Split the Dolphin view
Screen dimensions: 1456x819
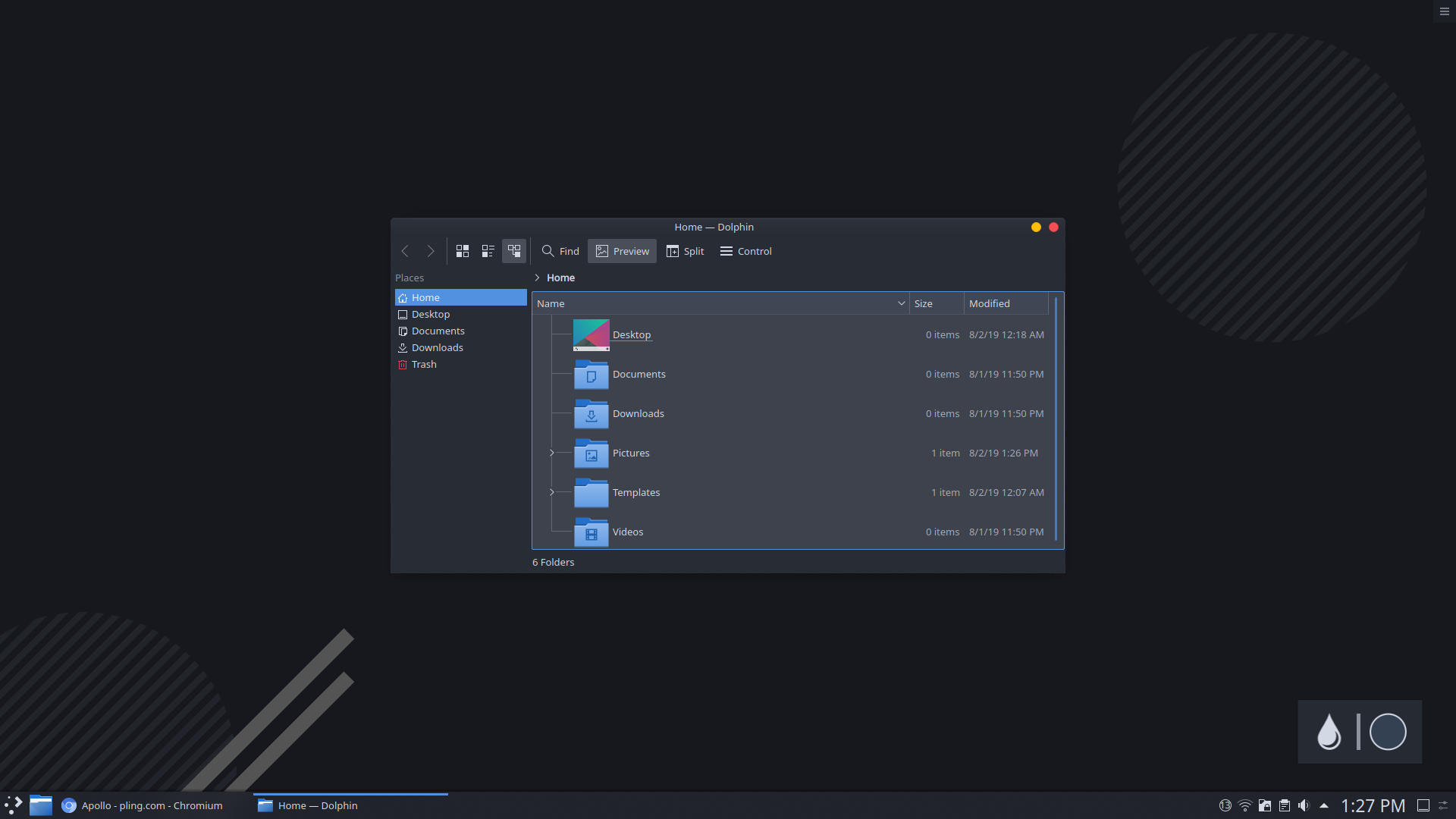coord(685,251)
